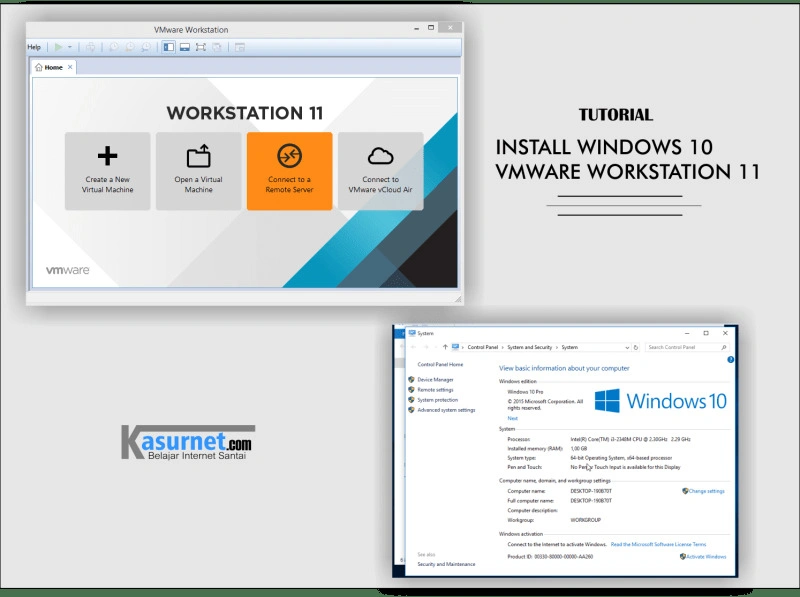Open Remote settings link
The height and width of the screenshot is (597, 800).
coord(435,390)
